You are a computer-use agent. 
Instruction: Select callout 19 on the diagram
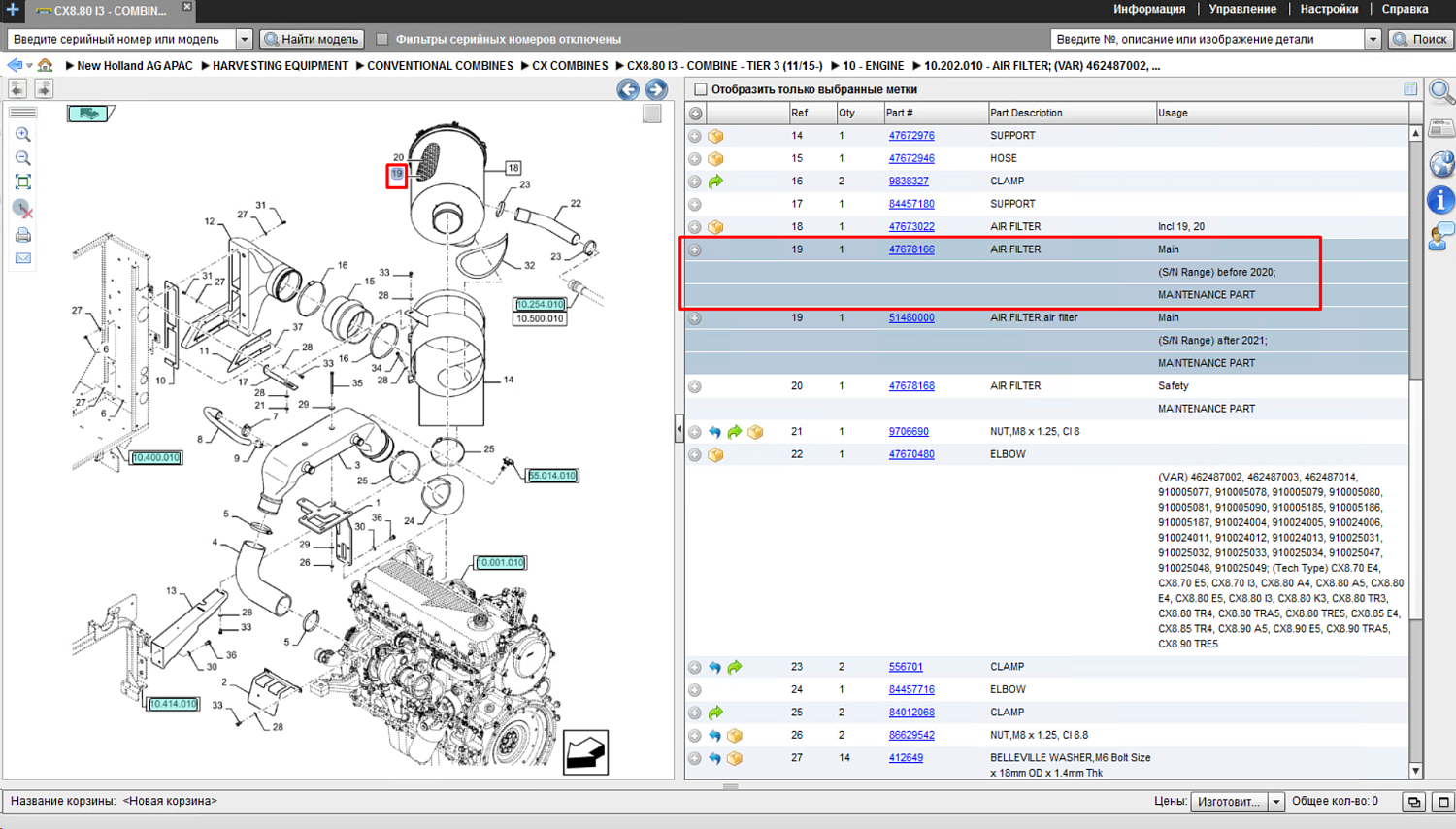pyautogui.click(x=397, y=175)
